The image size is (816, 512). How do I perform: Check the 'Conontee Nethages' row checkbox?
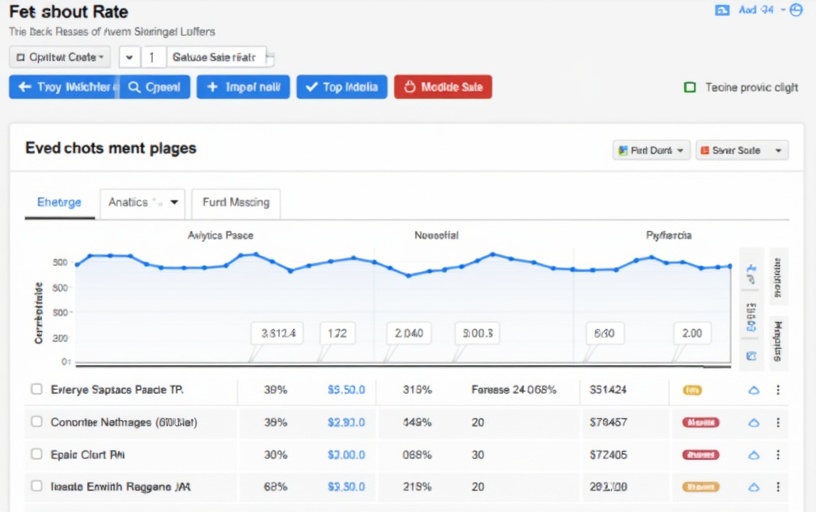[x=36, y=421]
